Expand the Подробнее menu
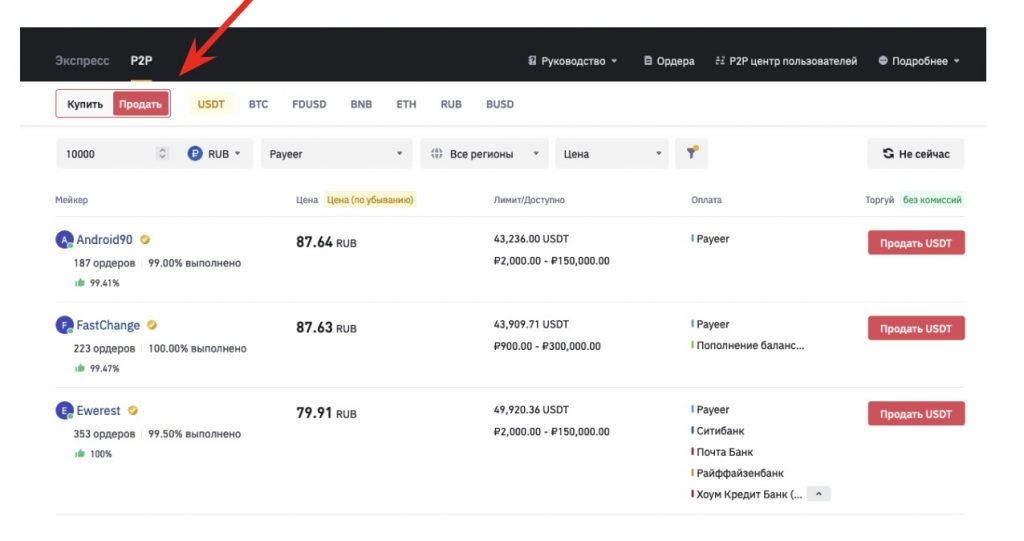This screenshot has width=1024, height=541. pyautogui.click(x=919, y=61)
